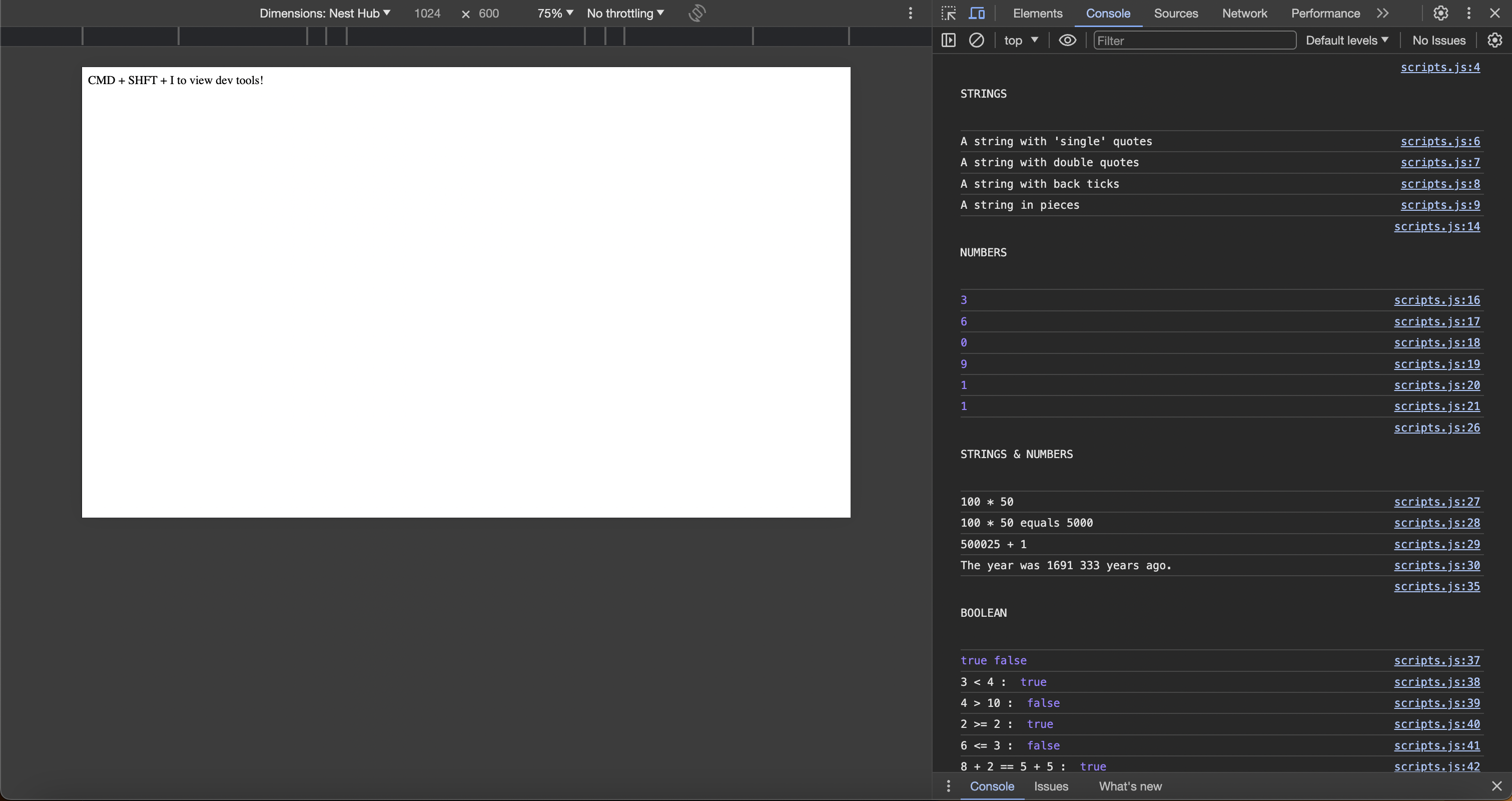Viewport: 1512px width, 801px height.
Task: Click the No Issues button
Action: tap(1438, 40)
